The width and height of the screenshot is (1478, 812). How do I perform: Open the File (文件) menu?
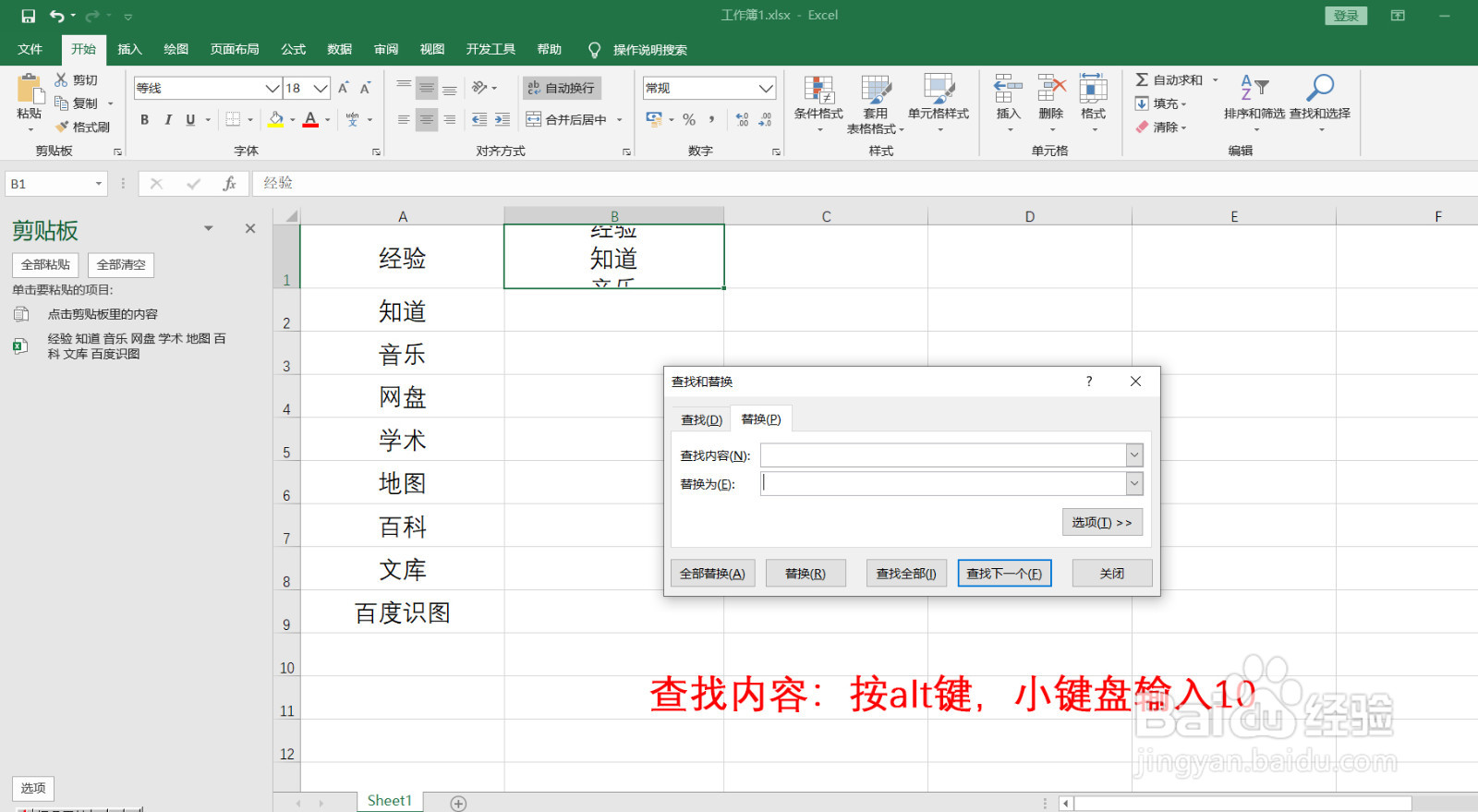point(30,50)
